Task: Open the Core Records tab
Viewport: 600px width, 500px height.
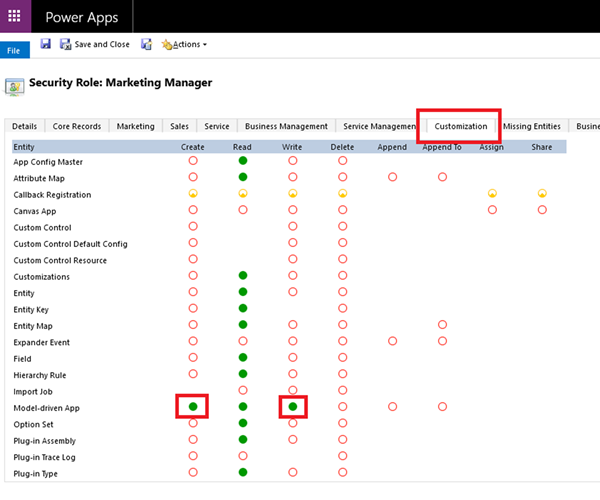Action: tap(77, 127)
